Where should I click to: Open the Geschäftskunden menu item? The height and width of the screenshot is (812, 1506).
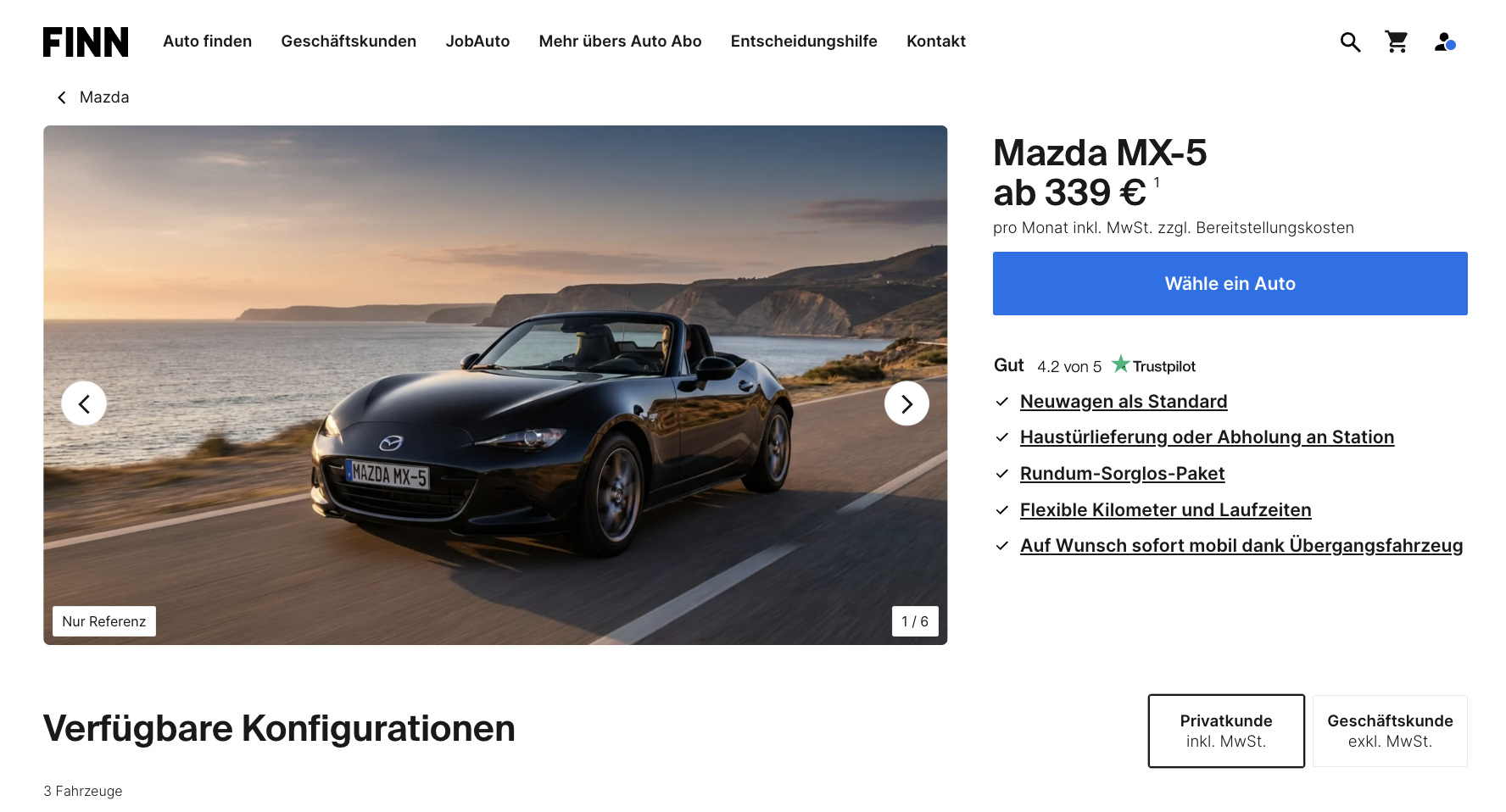[349, 42]
